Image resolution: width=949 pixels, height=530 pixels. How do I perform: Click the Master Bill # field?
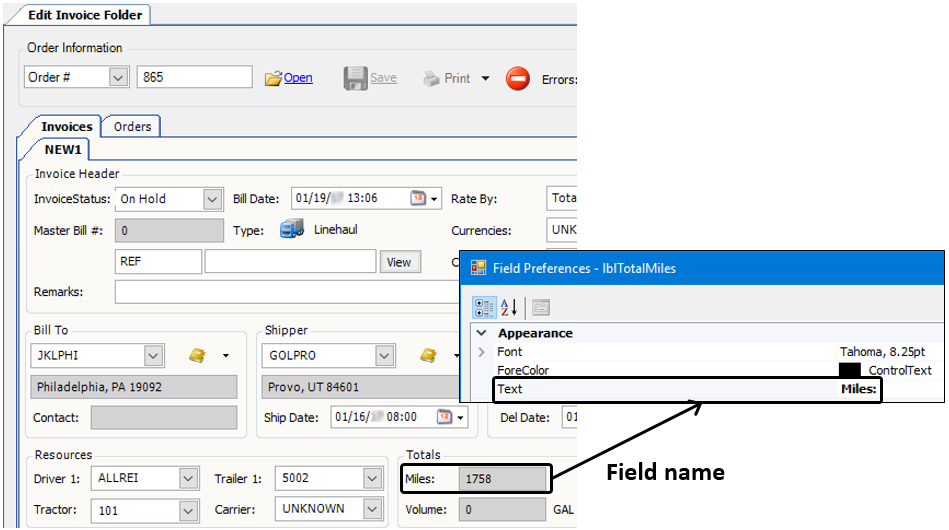click(x=169, y=231)
